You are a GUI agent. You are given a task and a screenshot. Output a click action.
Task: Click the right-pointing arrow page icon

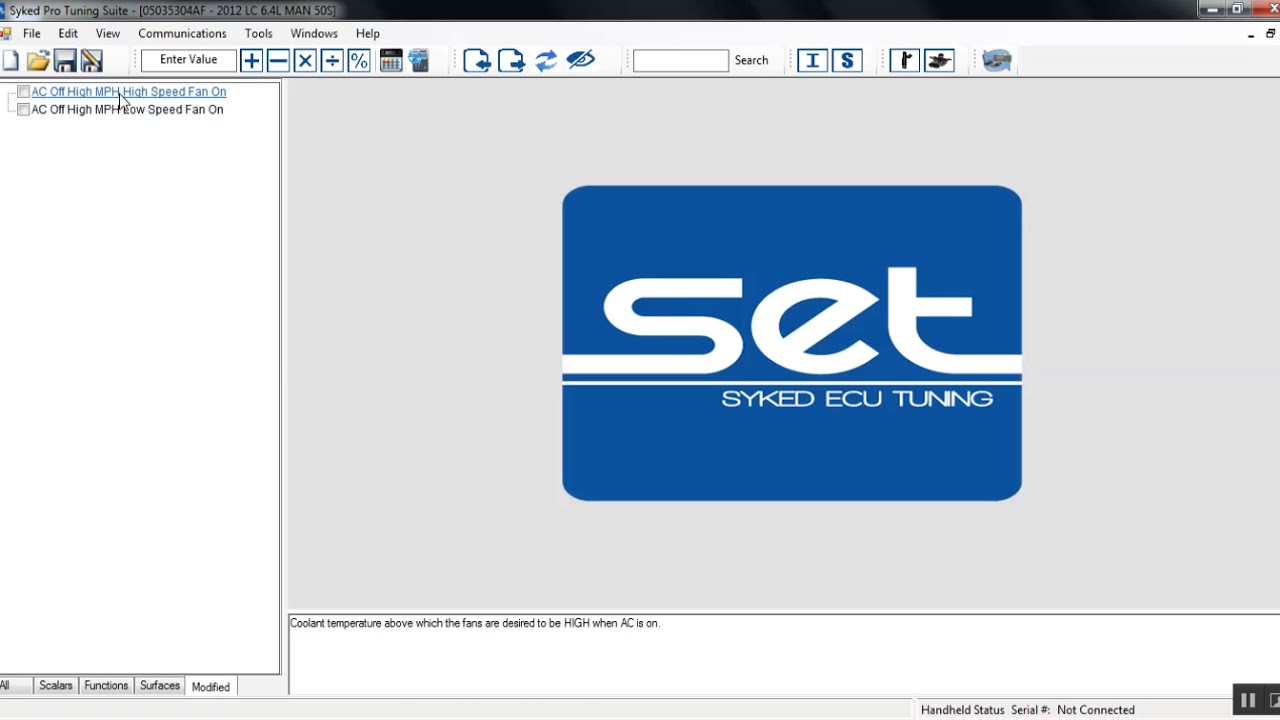point(511,61)
